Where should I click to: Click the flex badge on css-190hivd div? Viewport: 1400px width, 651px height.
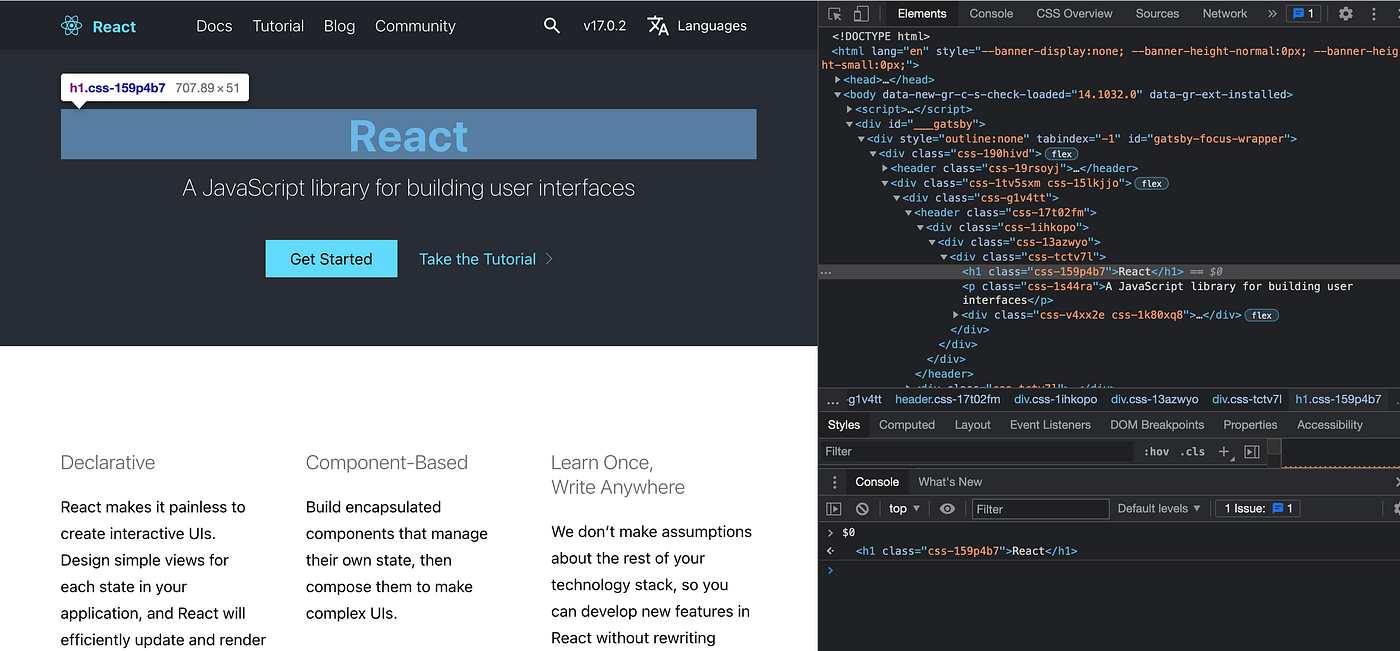click(x=1062, y=154)
